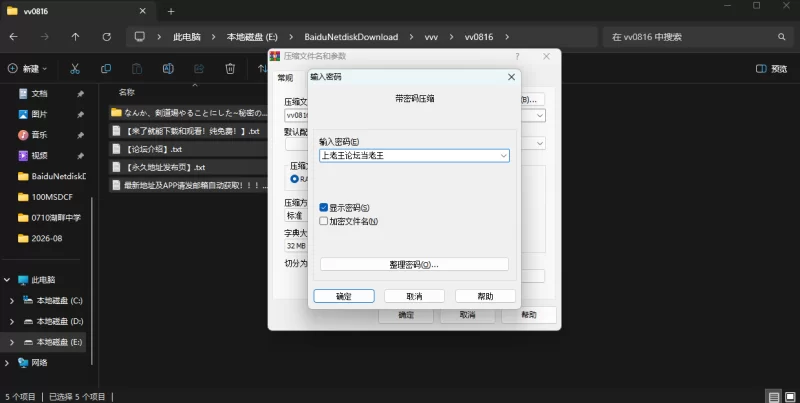Image resolution: width=800 pixels, height=403 pixels.
Task: Click the 名称 column header
Action: [x=127, y=92]
